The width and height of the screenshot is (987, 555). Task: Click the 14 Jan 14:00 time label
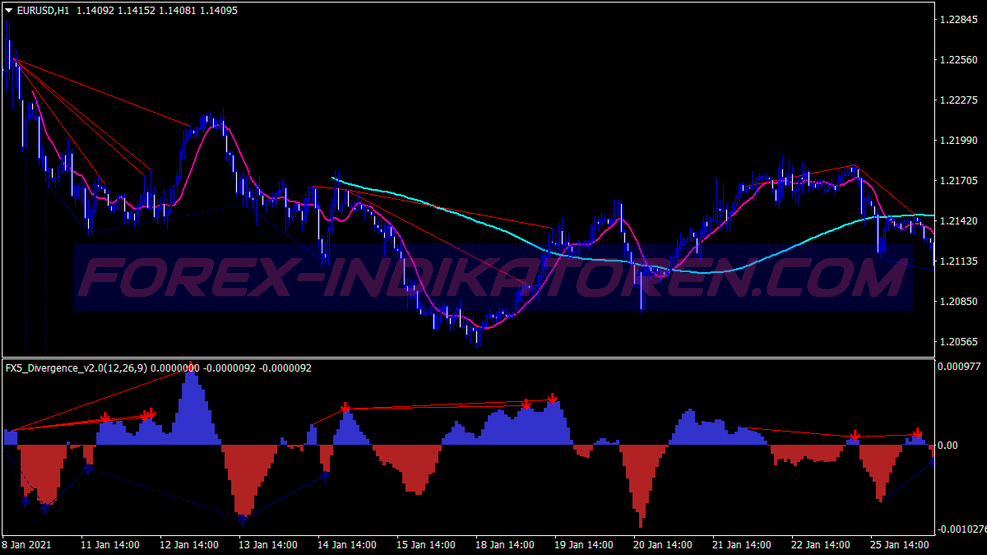click(x=347, y=545)
